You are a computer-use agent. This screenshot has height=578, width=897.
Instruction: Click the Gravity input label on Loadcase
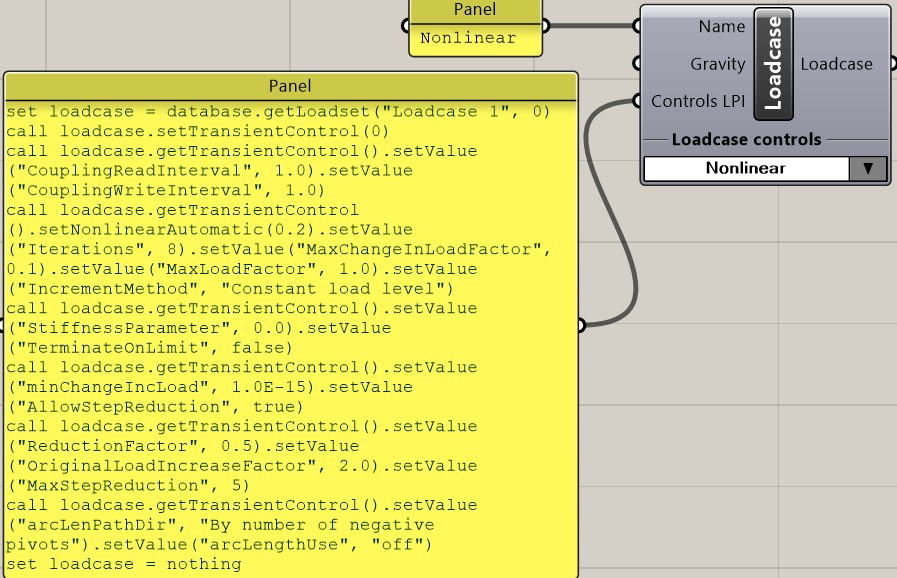pos(717,64)
